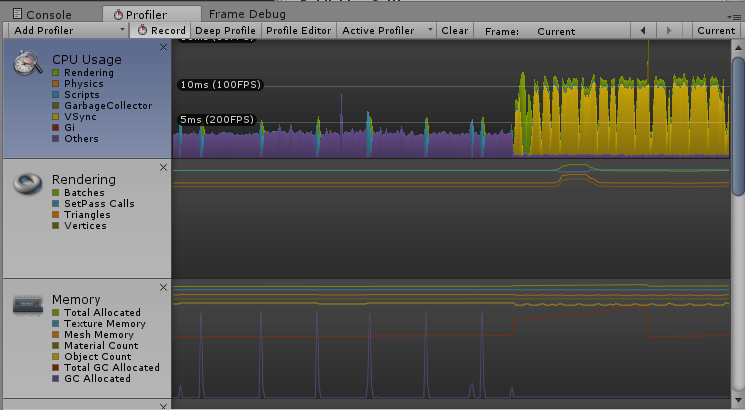This screenshot has width=745, height=410.
Task: Go to previous frame arrow
Action: [643, 30]
